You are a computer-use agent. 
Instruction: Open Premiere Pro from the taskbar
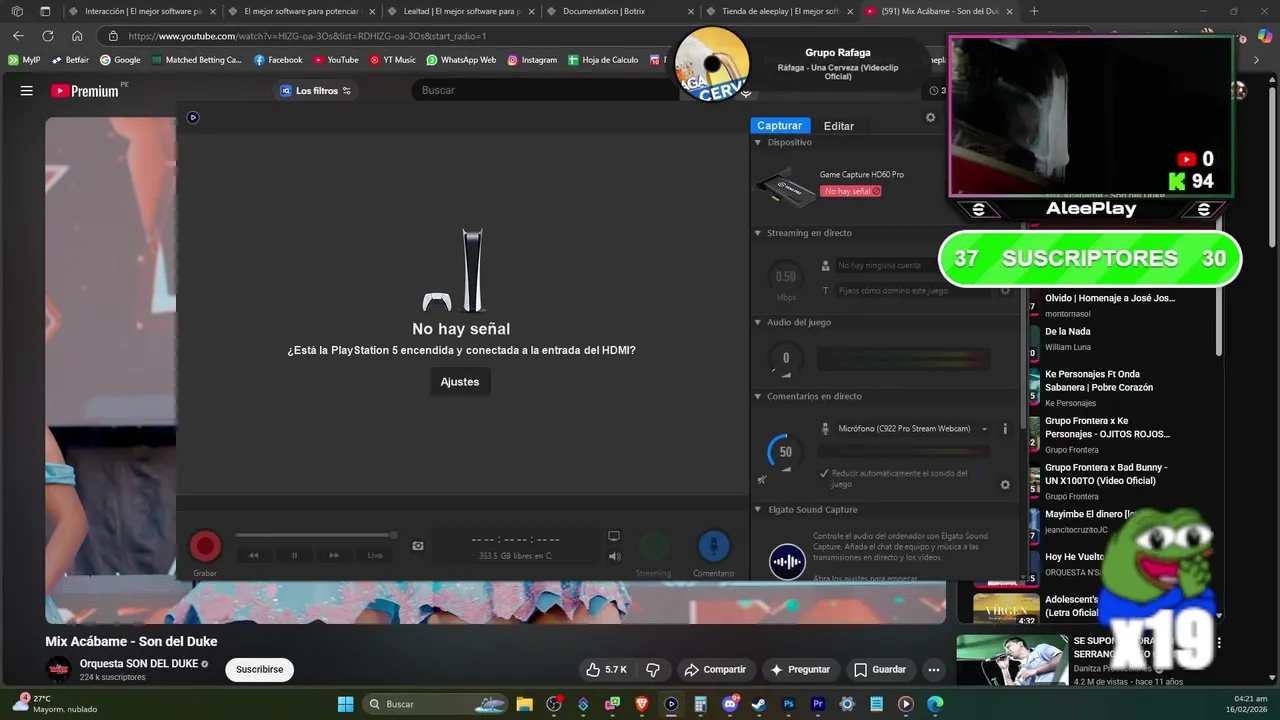(x=818, y=704)
